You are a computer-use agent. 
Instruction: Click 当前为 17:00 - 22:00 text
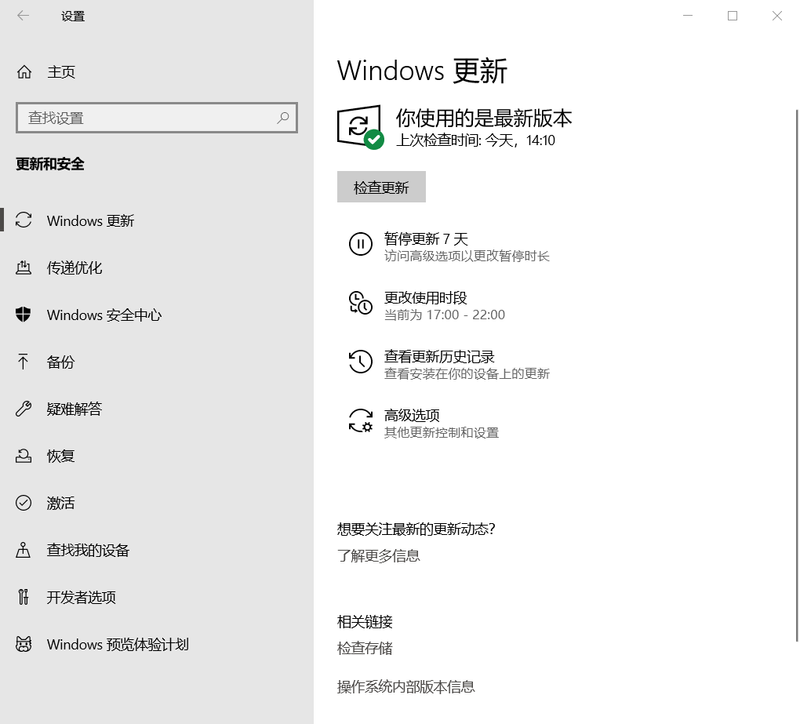[x=444, y=315]
